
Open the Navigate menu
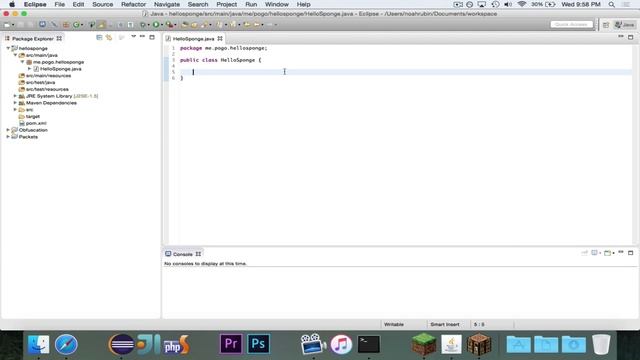[x=167, y=4]
